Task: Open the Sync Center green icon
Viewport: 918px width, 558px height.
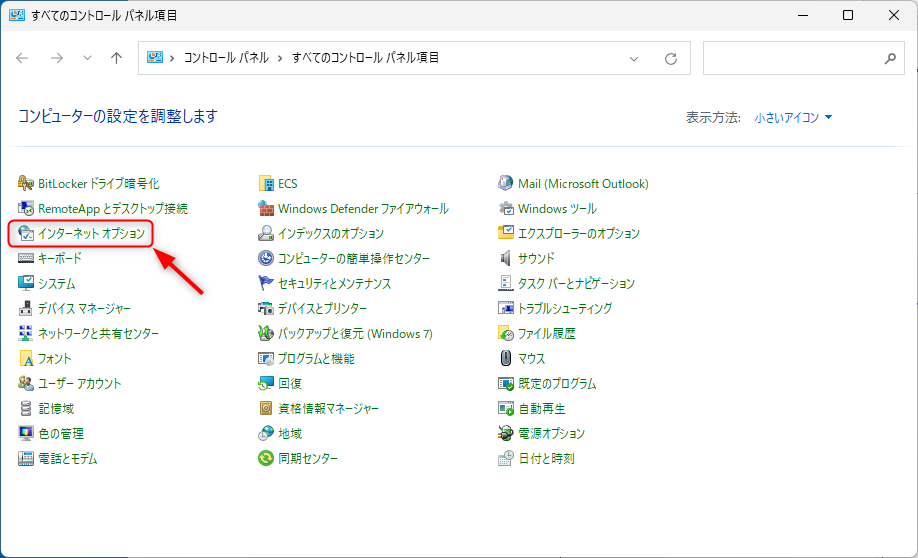Action: [266, 459]
